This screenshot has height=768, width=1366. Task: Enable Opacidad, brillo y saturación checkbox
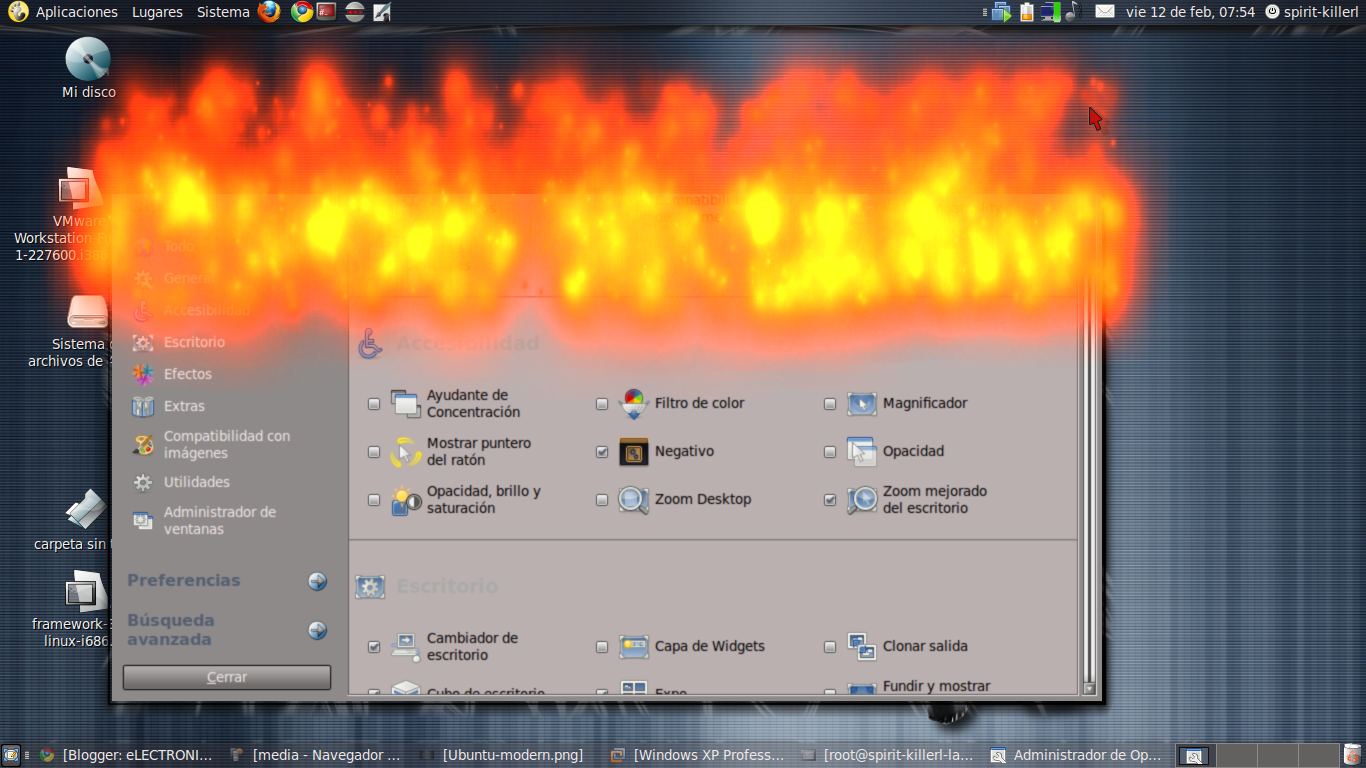pos(374,500)
